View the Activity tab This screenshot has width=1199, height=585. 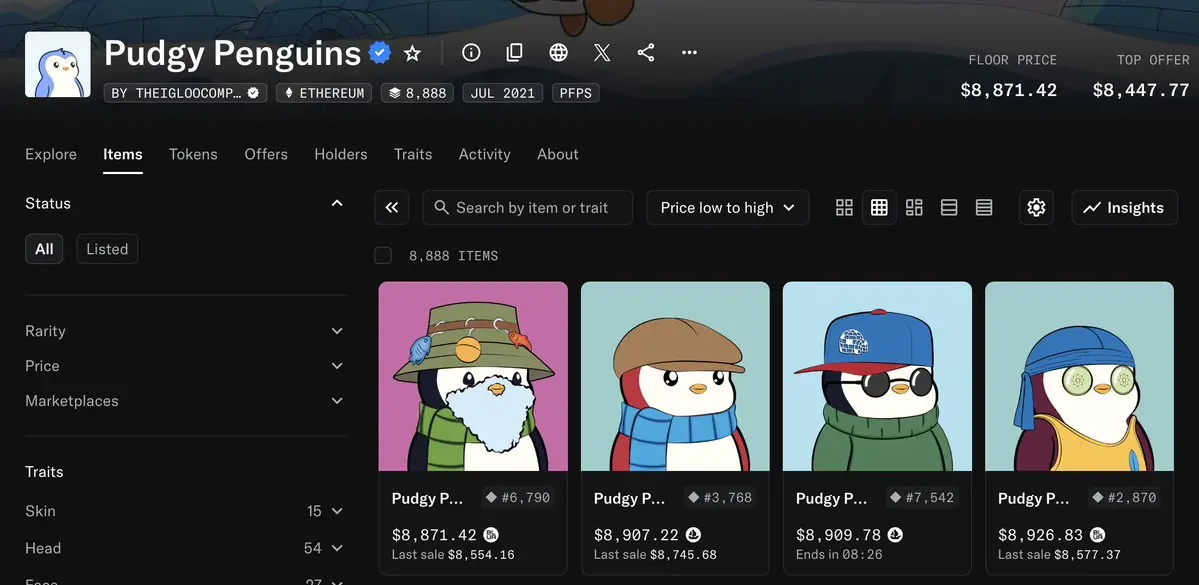(x=485, y=154)
